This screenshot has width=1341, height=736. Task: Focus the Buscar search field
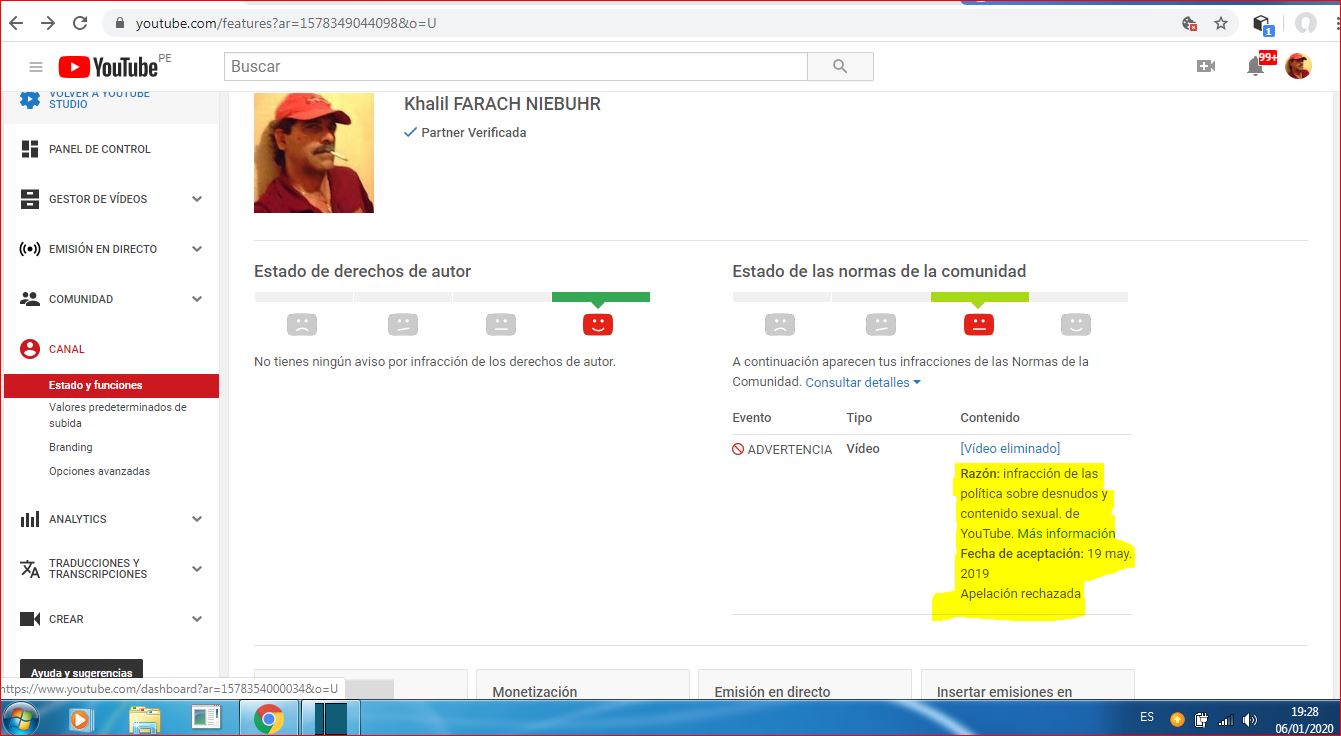click(515, 67)
